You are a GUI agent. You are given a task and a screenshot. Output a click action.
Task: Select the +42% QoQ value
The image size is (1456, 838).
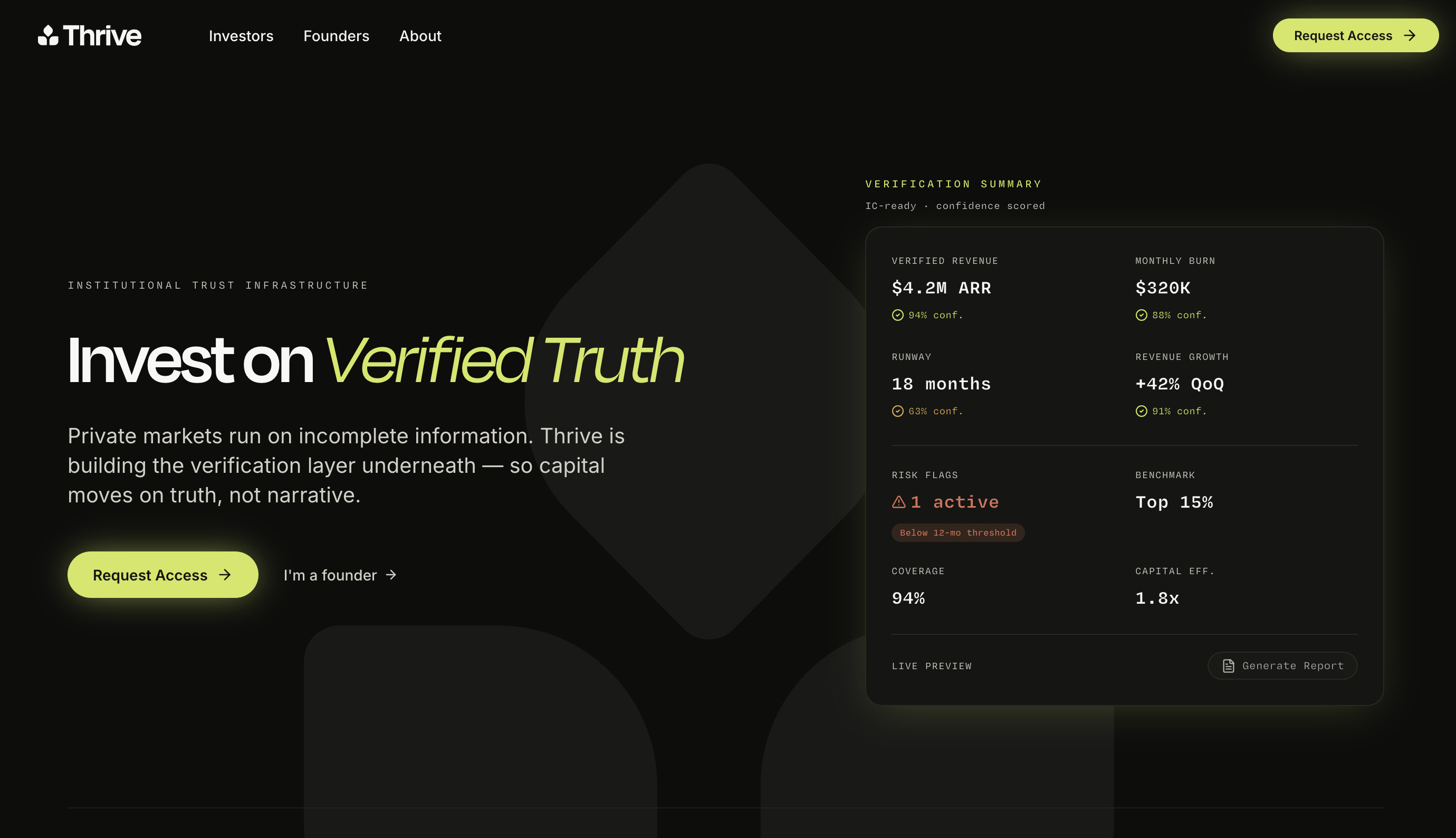pyautogui.click(x=1179, y=384)
